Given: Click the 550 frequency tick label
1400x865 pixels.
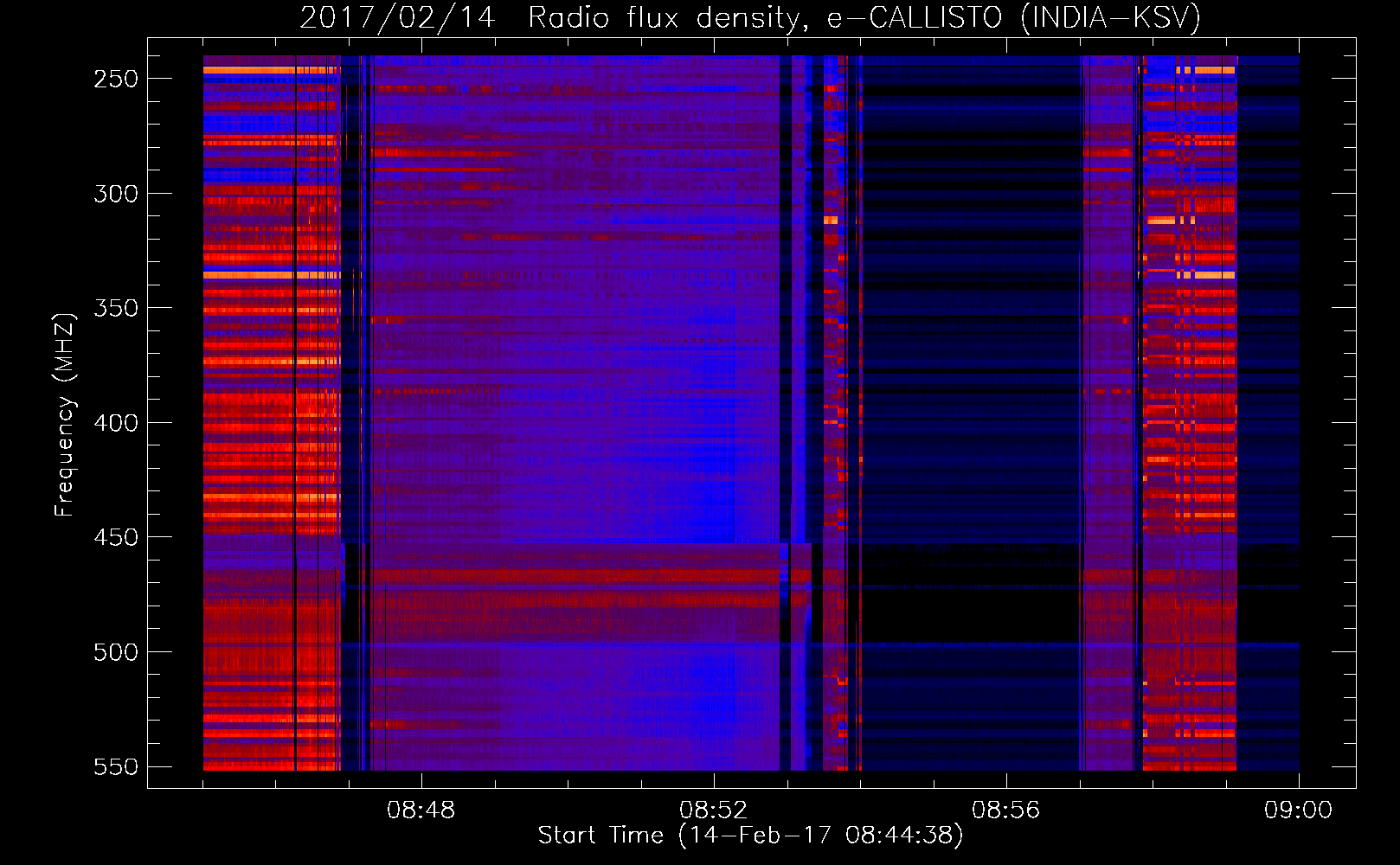Looking at the screenshot, I should click(x=116, y=766).
